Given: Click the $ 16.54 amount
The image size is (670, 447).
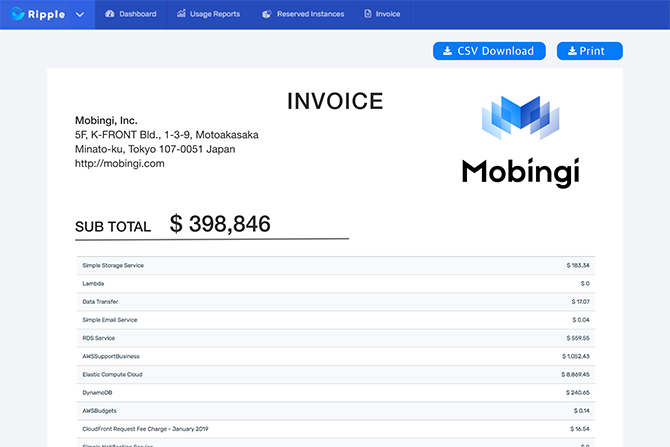Looking at the screenshot, I should (580, 429).
